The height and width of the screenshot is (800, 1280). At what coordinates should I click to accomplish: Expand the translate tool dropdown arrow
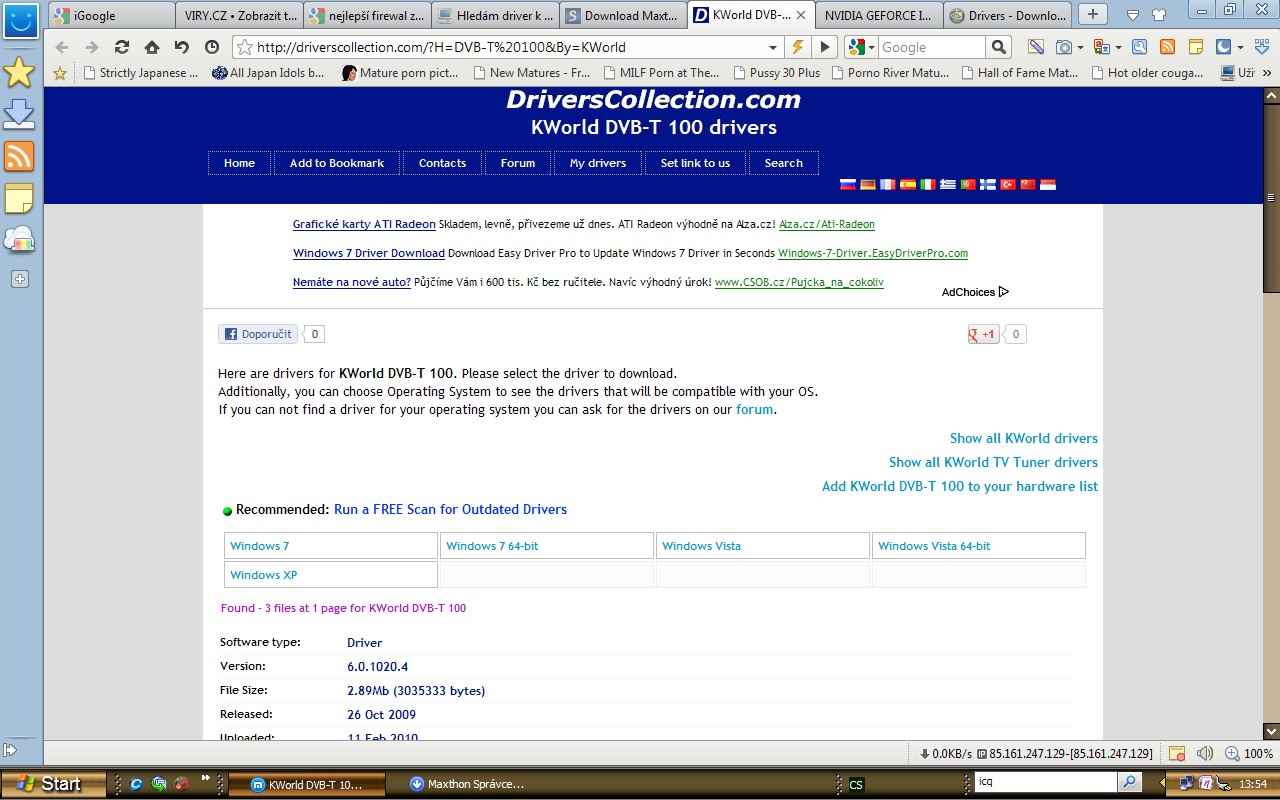(1118, 47)
